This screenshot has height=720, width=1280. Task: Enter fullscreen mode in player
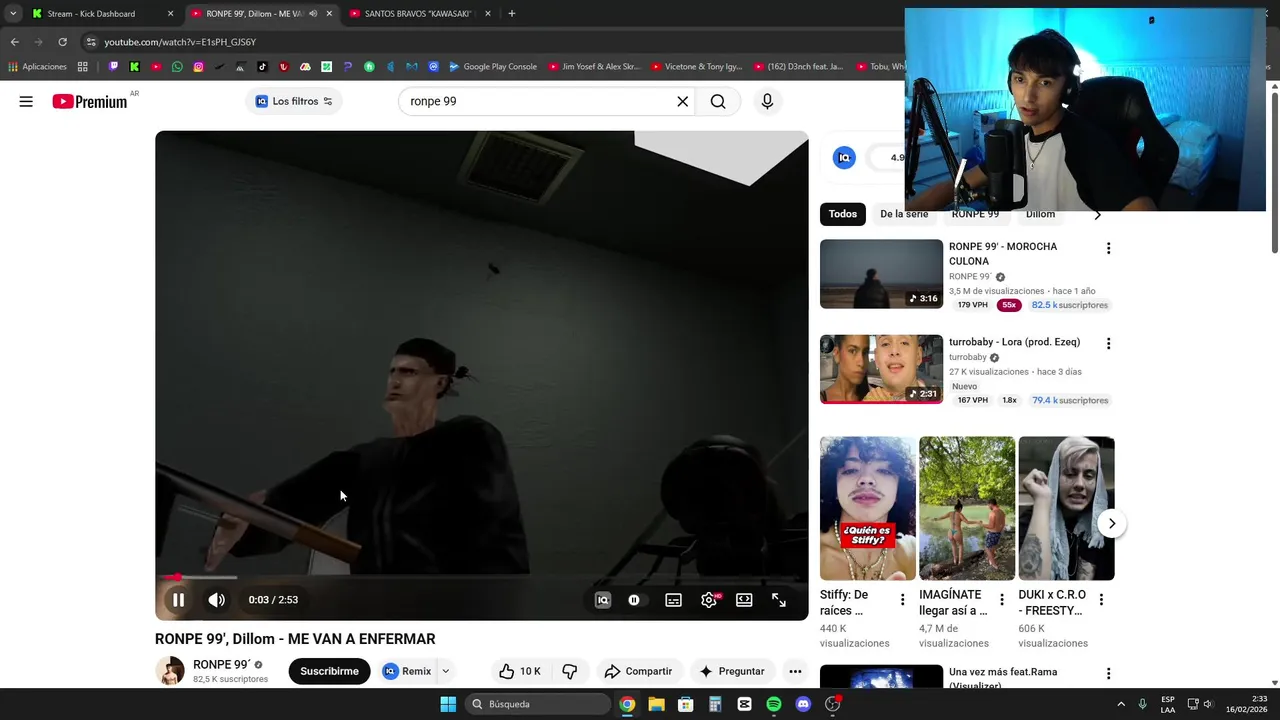pyautogui.click(x=779, y=600)
